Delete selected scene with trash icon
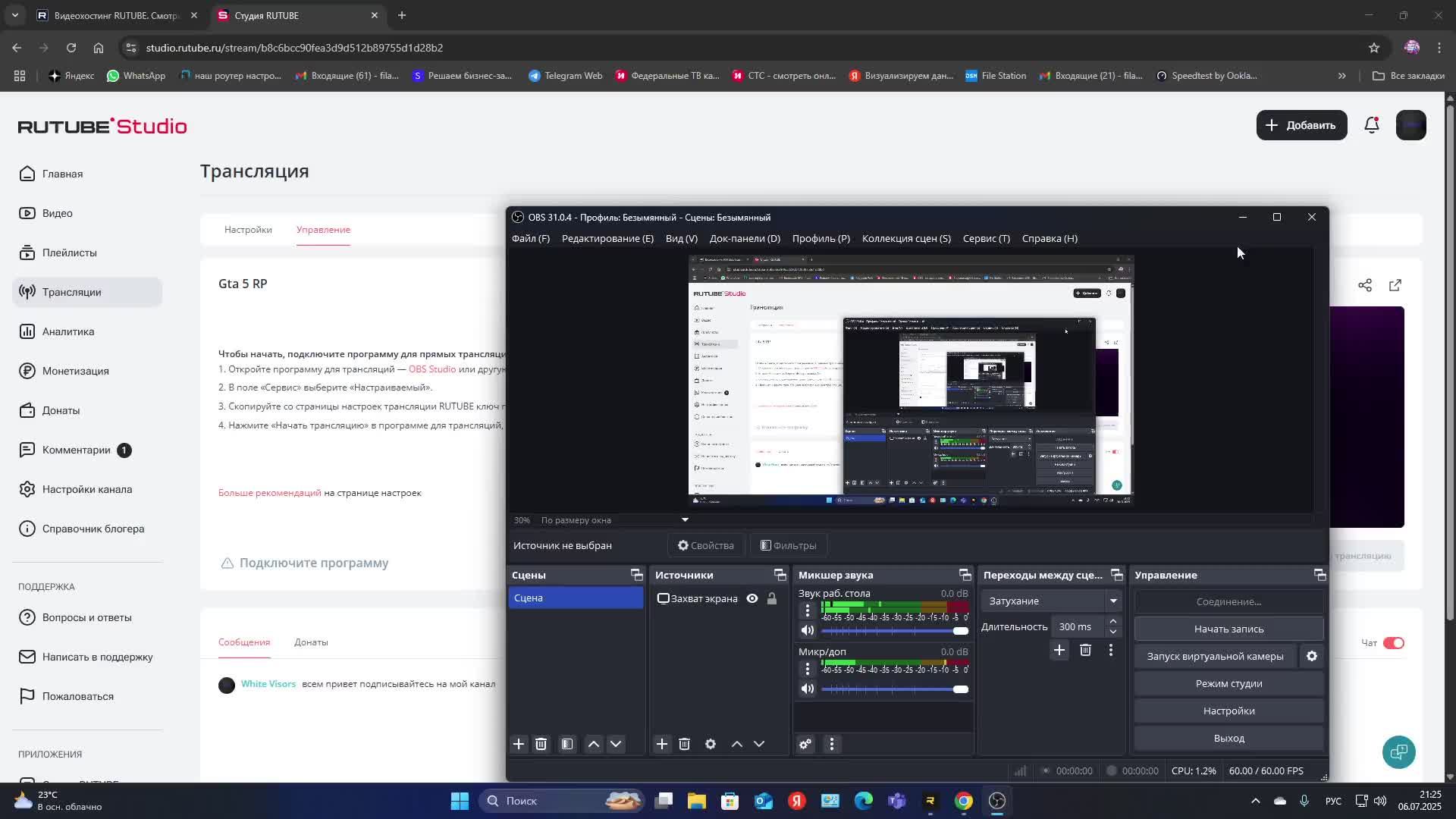This screenshot has width=1456, height=819. point(541,744)
